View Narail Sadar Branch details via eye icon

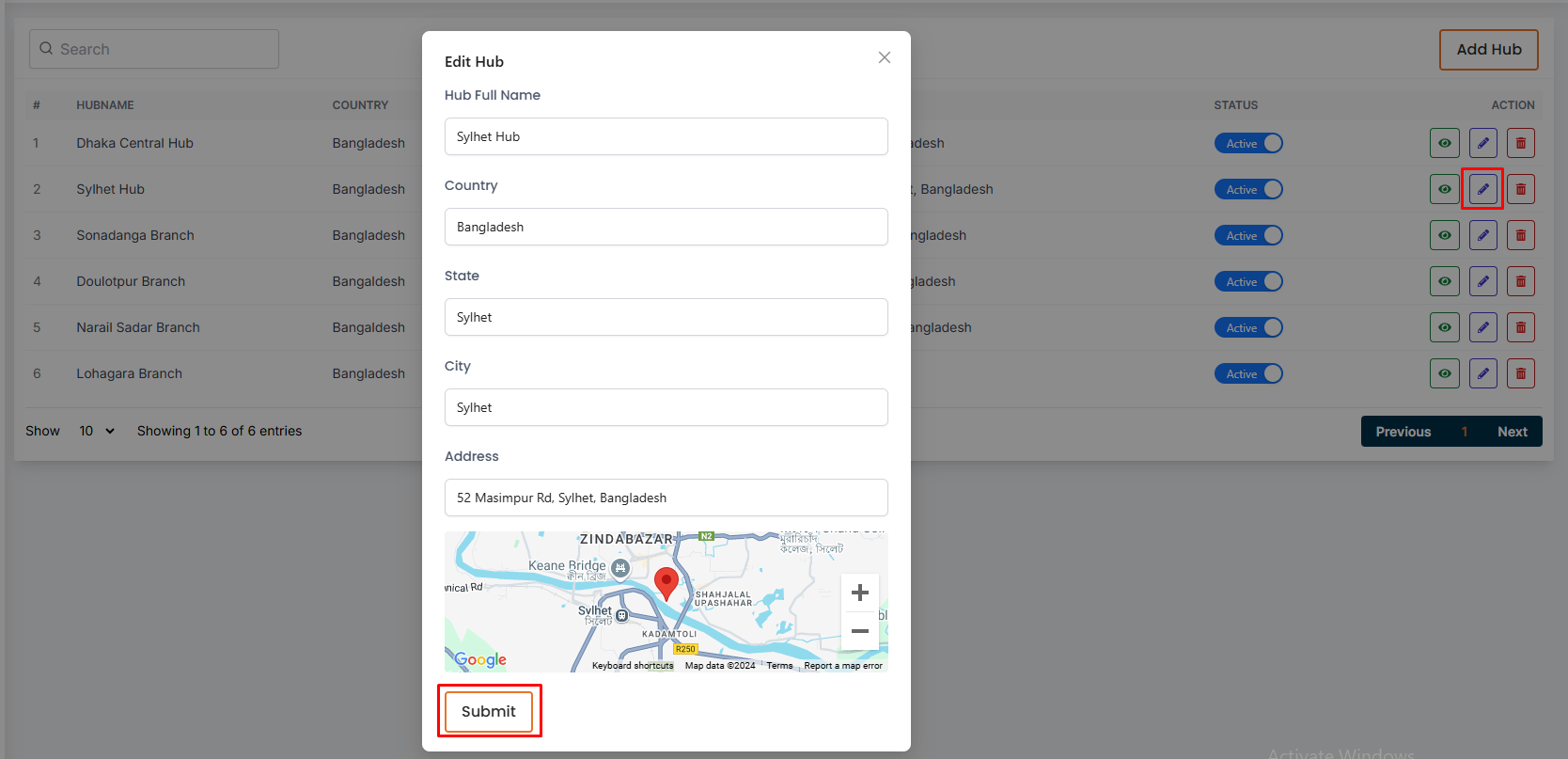1444,327
